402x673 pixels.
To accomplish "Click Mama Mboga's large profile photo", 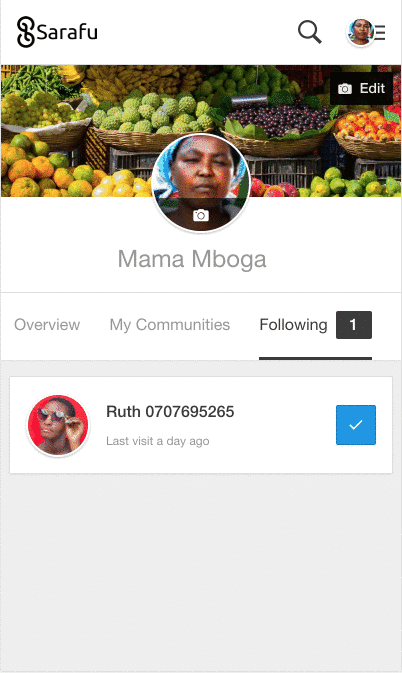I will 201,183.
